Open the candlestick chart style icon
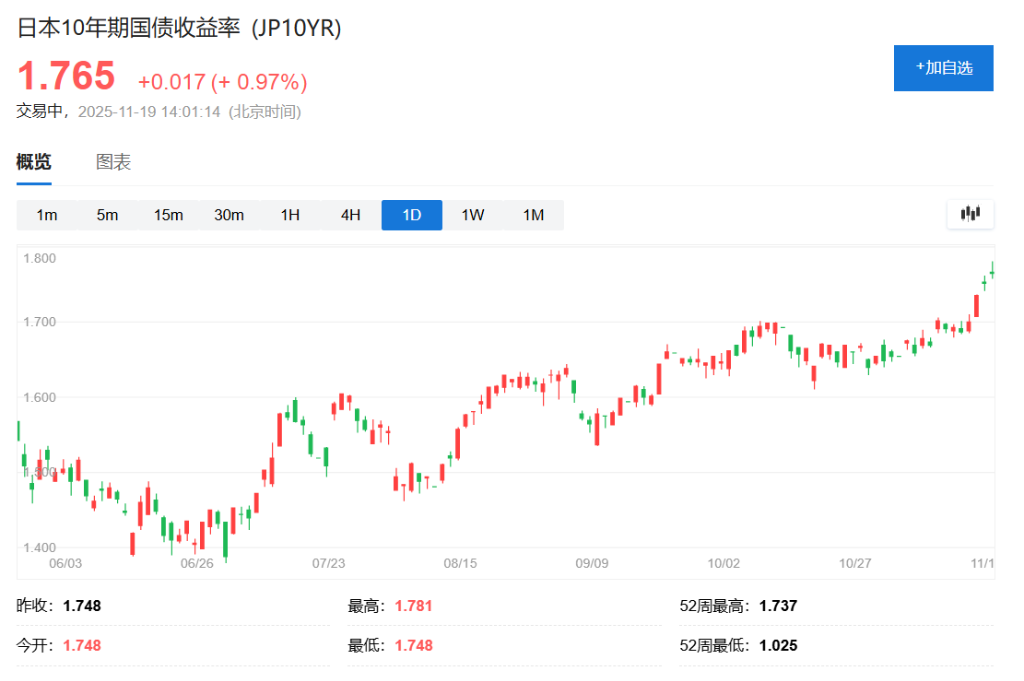This screenshot has width=1024, height=681. (x=968, y=214)
